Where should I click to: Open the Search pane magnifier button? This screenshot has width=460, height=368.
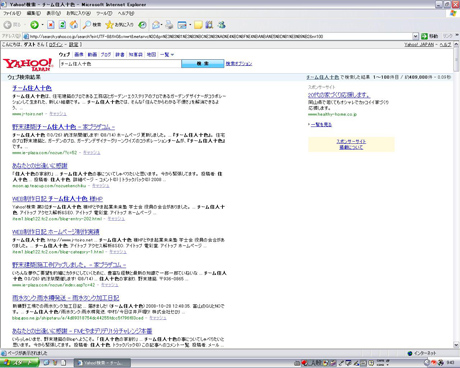[92, 25]
